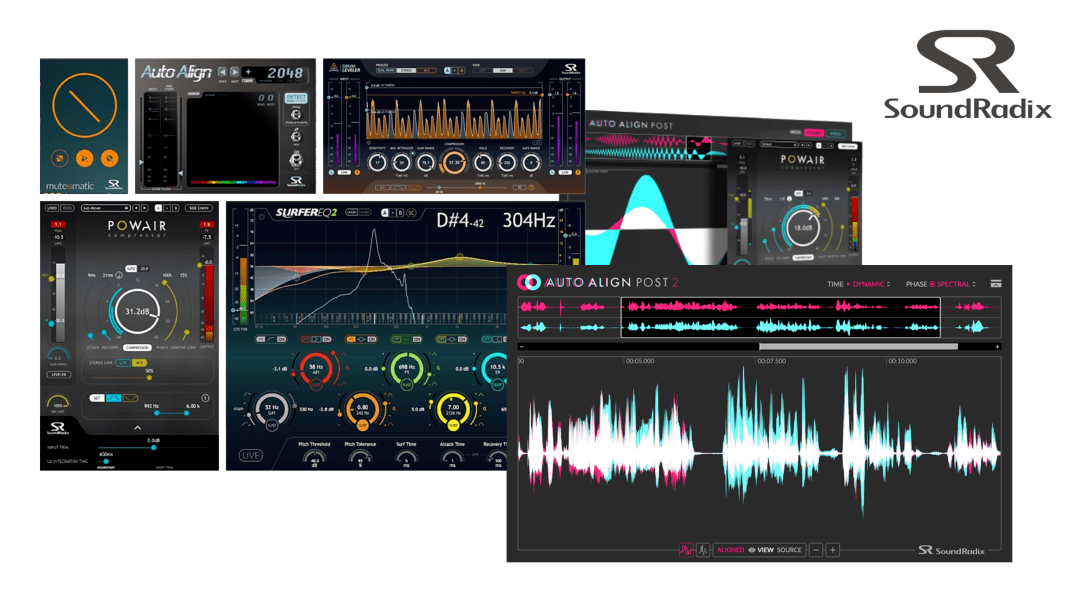
Task: Click the zoom out minus button
Action: pyautogui.click(x=816, y=550)
